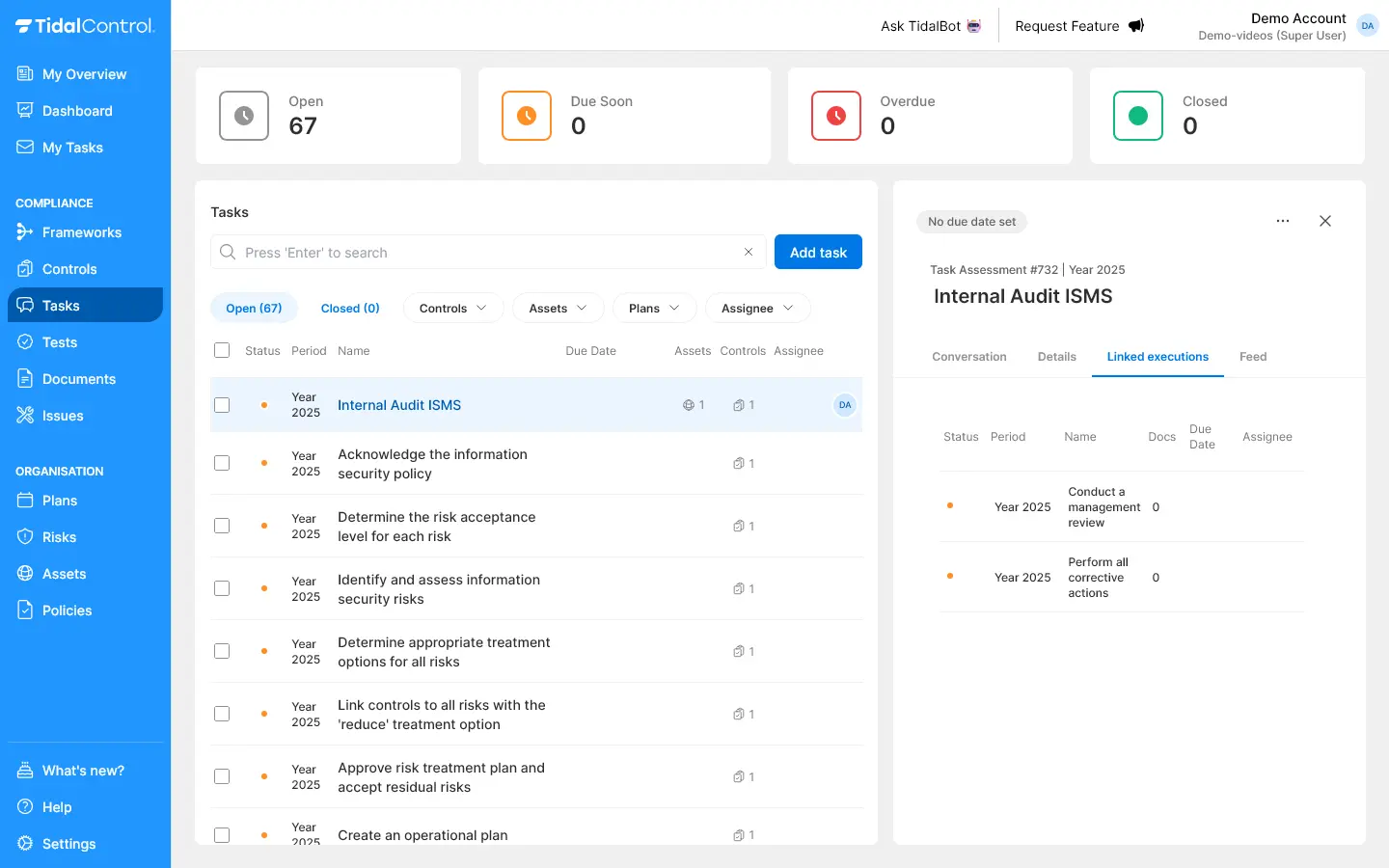
Task: Expand the Plans filter dropdown
Action: 653,309
